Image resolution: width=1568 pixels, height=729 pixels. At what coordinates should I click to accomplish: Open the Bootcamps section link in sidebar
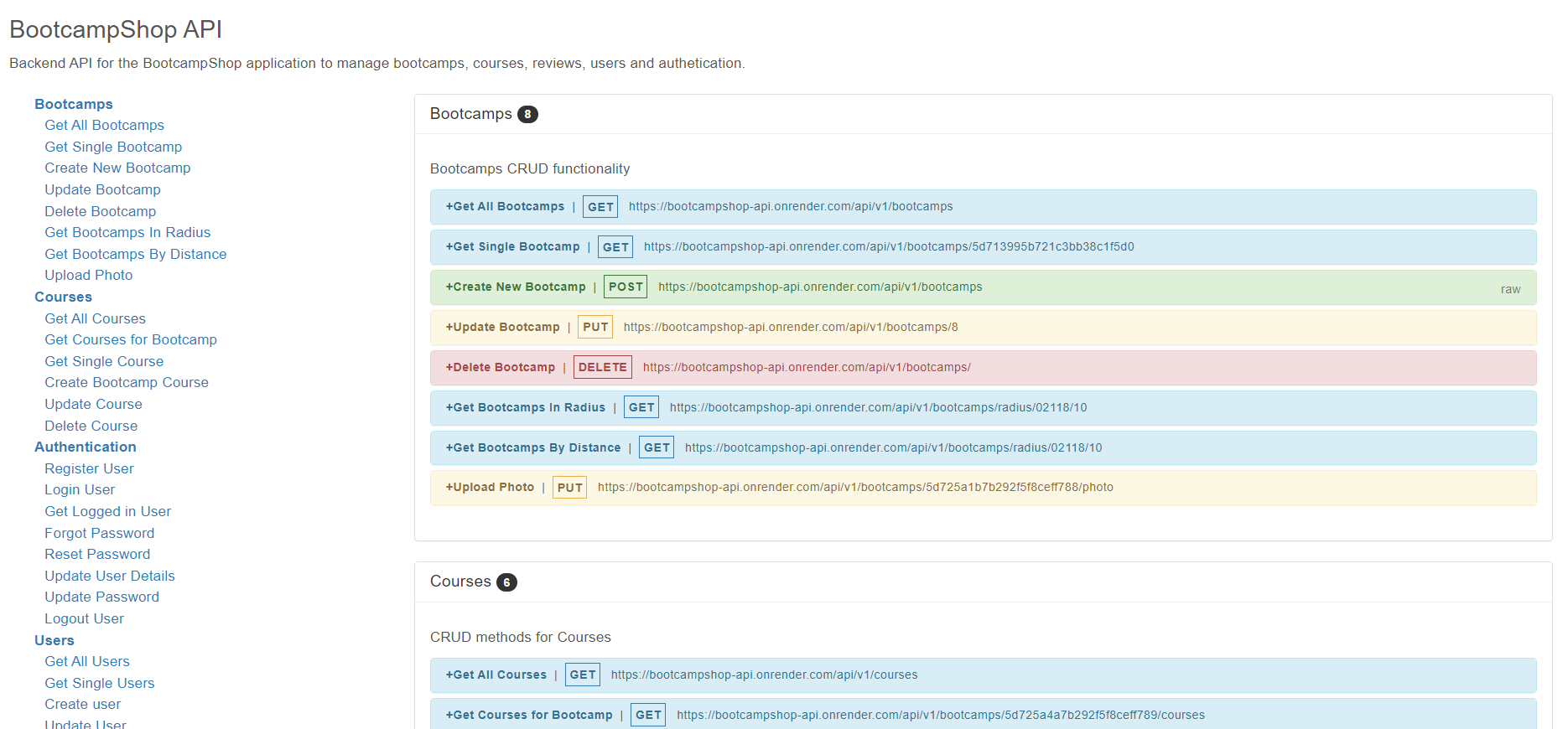point(74,104)
